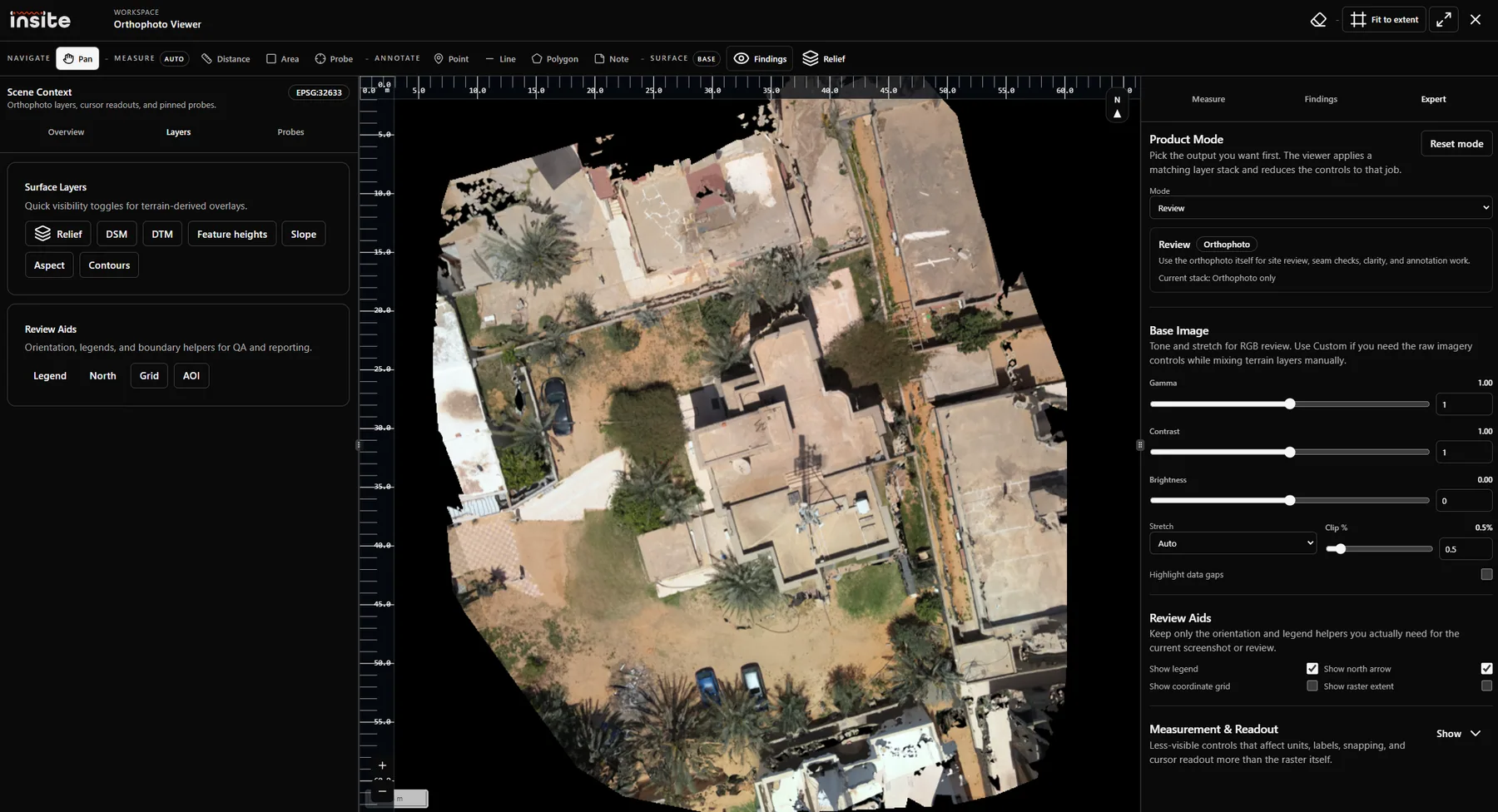1498x812 pixels.
Task: Adjust the Gamma slider
Action: (1289, 404)
